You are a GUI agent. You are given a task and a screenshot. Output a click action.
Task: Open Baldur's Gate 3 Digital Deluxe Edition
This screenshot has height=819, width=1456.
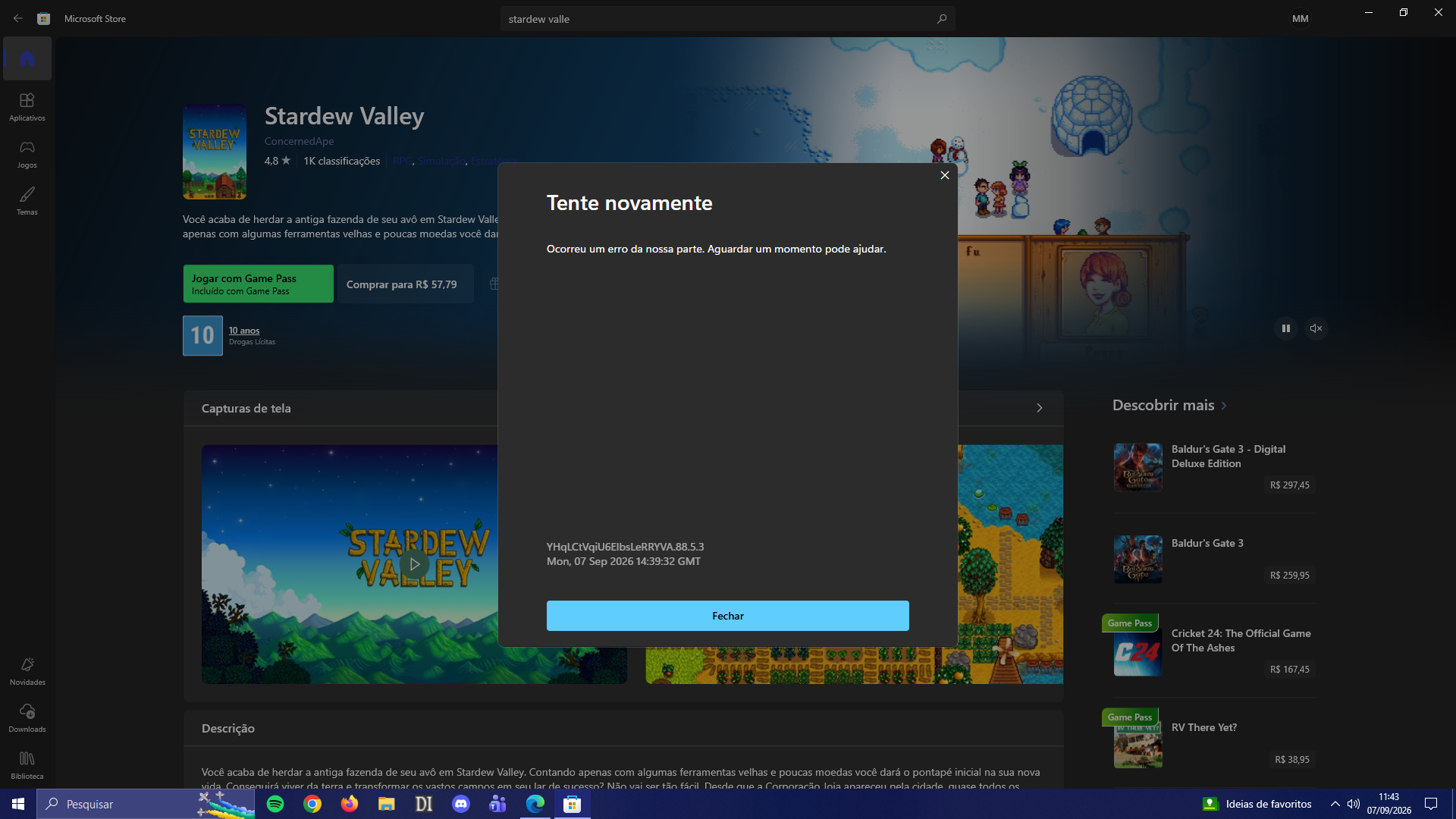coord(1213,467)
